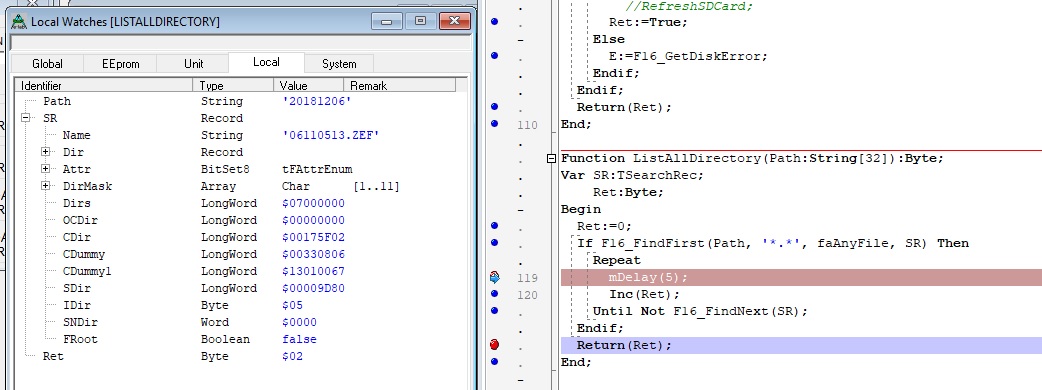The height and width of the screenshot is (390, 1042).
Task: Click the Identifier column header
Action: [x=104, y=85]
